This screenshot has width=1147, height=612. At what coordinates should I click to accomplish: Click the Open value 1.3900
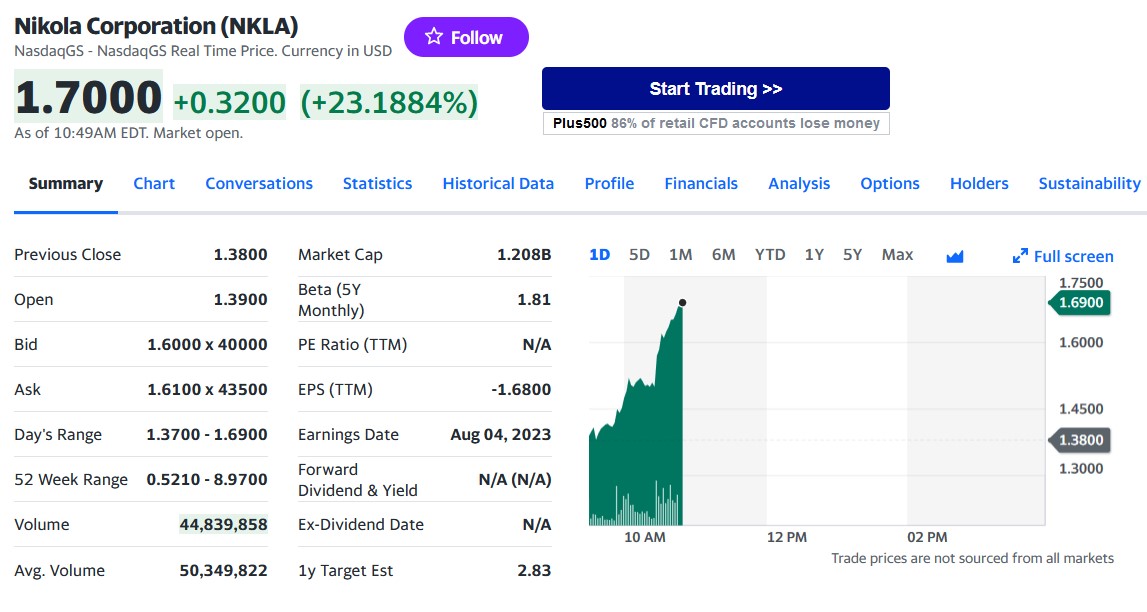coord(241,299)
